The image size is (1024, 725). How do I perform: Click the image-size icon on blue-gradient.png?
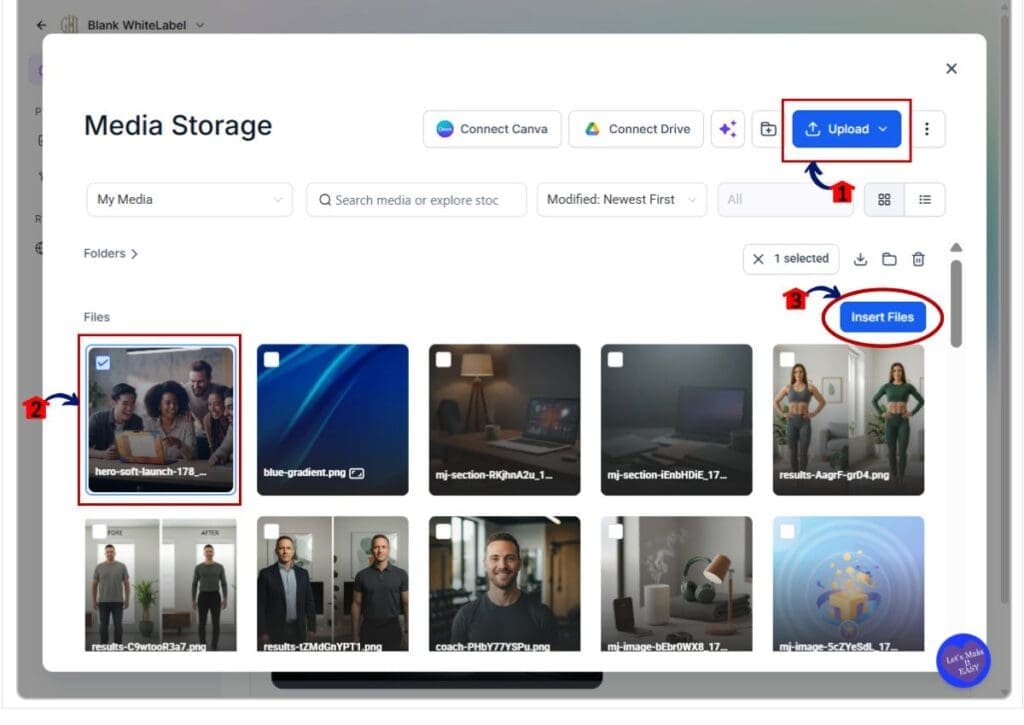click(357, 473)
